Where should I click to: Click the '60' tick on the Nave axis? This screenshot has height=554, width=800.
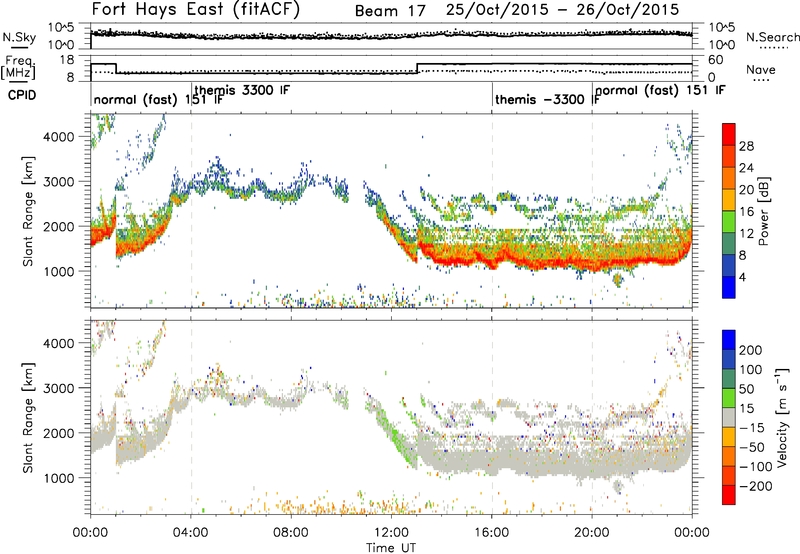(x=716, y=60)
